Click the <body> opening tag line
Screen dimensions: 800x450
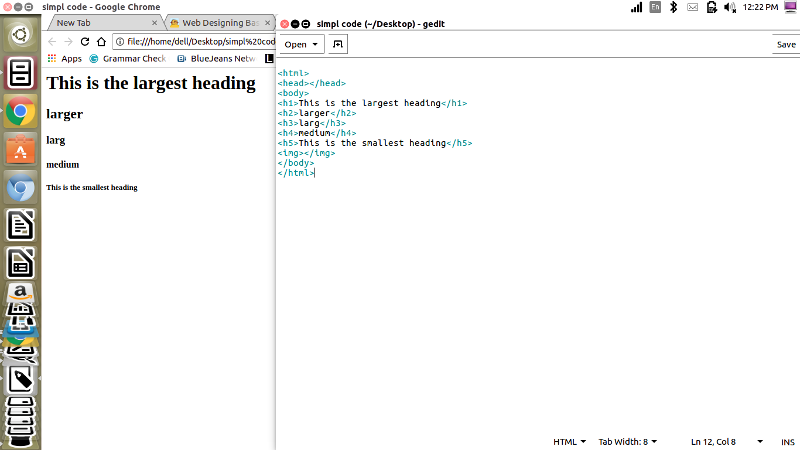pos(293,93)
